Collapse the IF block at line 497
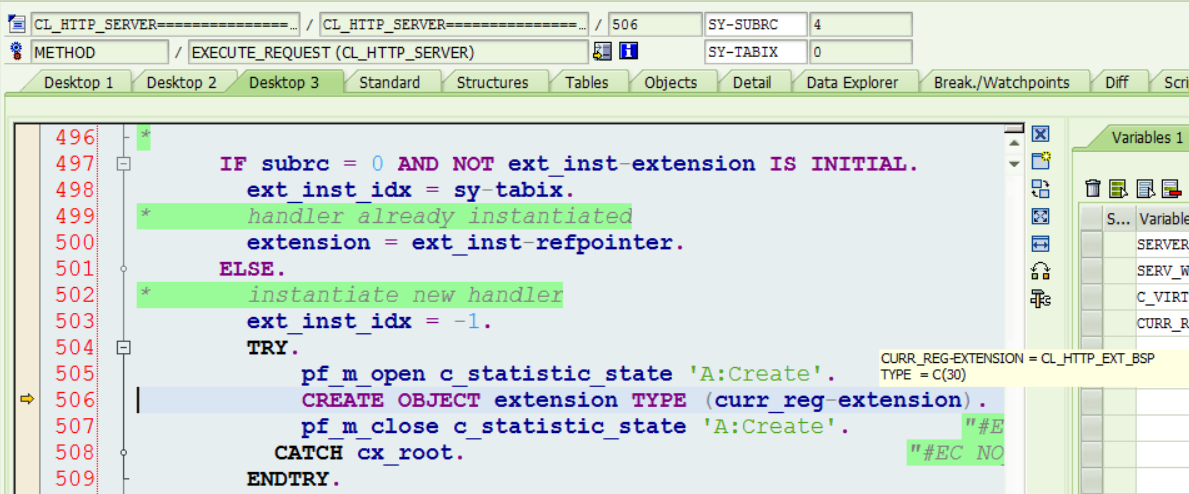The image size is (1189, 494). point(124,164)
